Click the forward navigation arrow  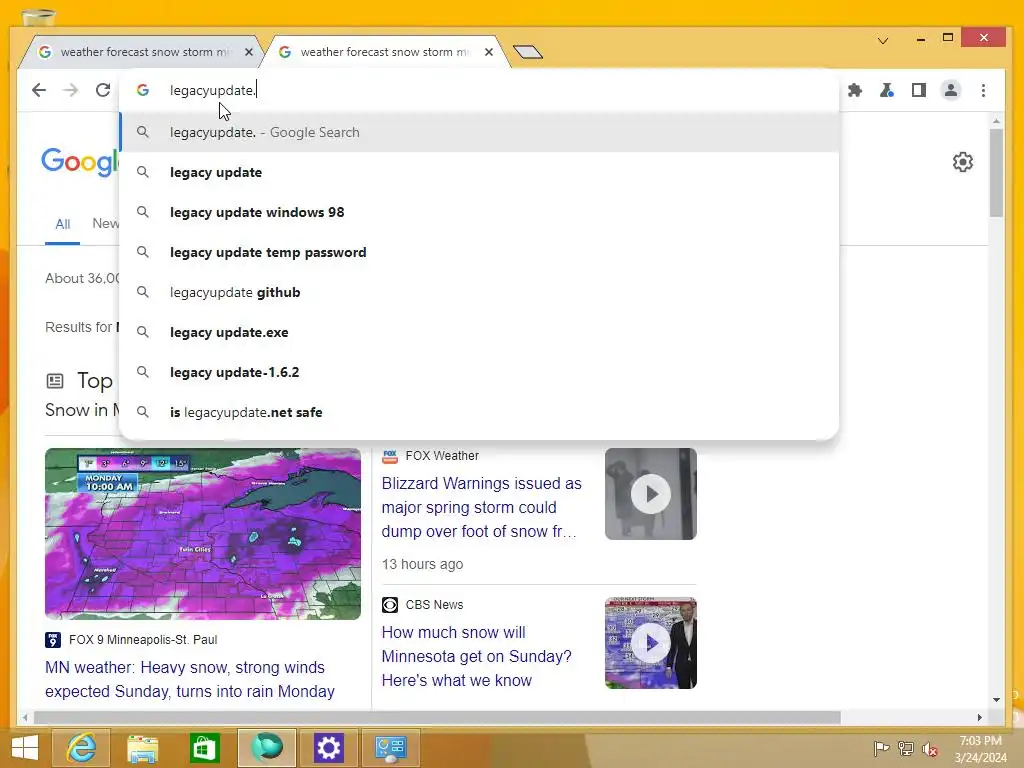click(71, 90)
